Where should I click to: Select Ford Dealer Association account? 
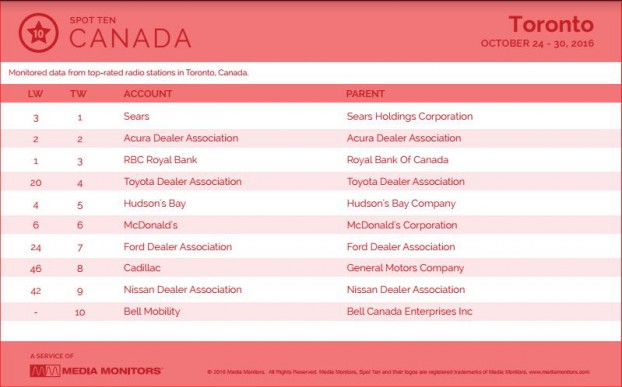click(x=178, y=247)
